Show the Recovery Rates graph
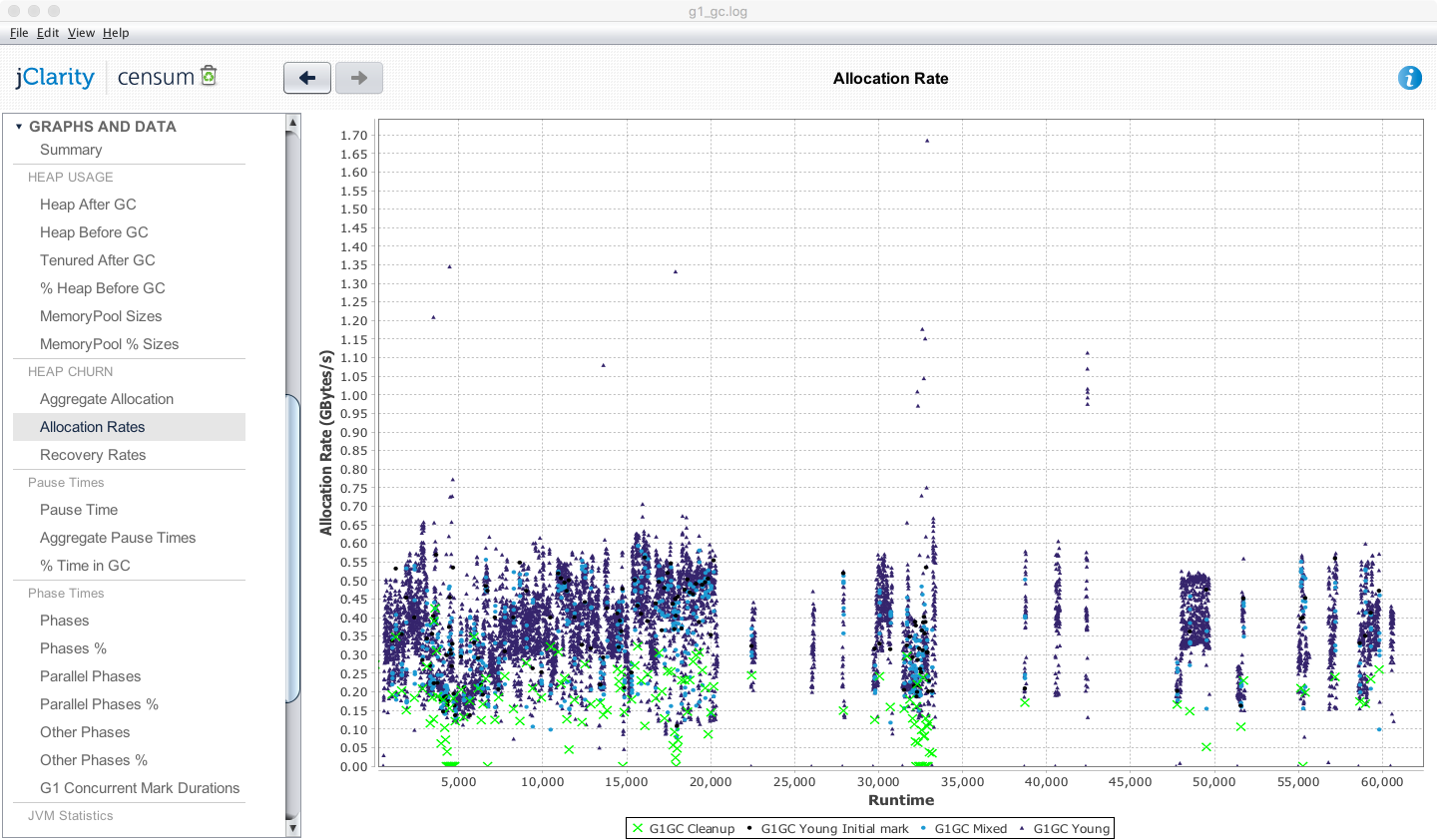 (93, 455)
